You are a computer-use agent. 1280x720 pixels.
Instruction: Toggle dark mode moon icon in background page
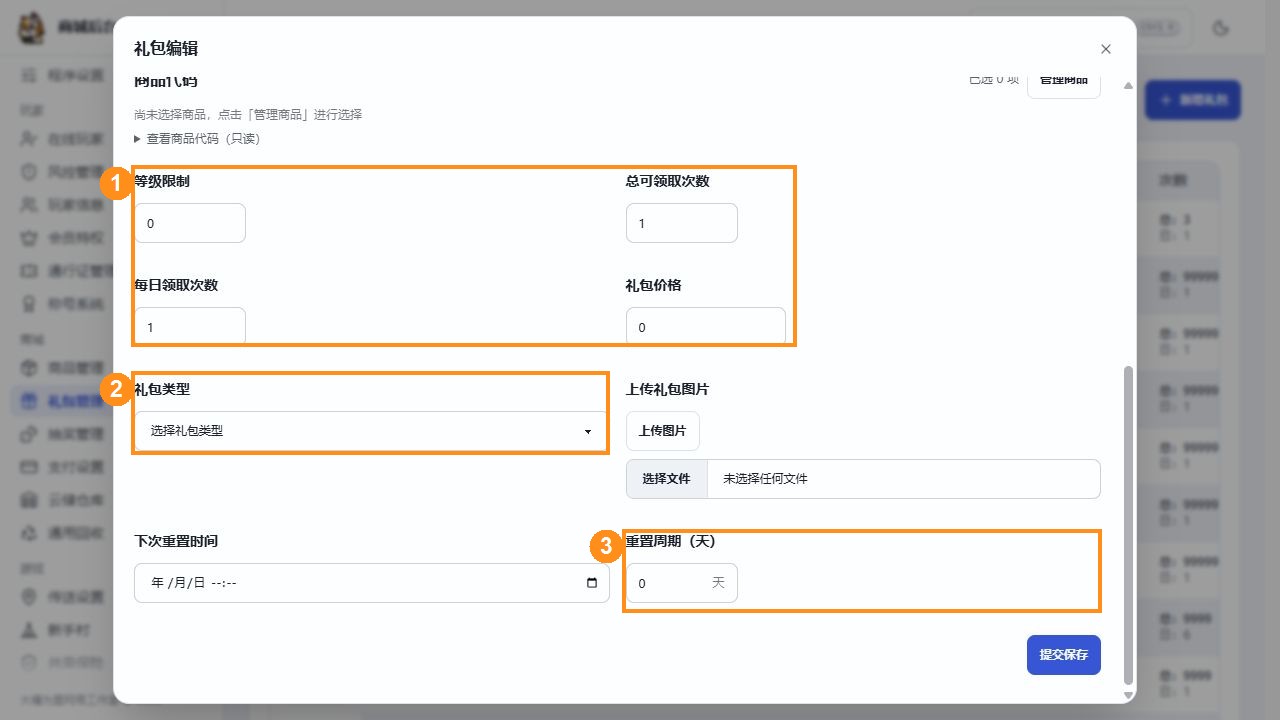pyautogui.click(x=1220, y=28)
